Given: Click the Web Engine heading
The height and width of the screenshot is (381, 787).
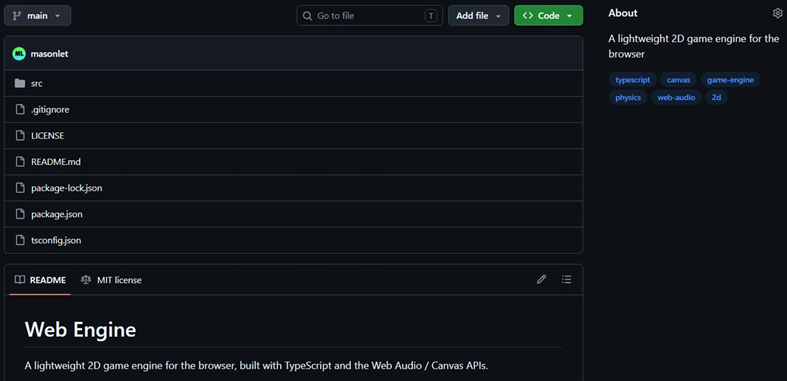Looking at the screenshot, I should coord(80,329).
